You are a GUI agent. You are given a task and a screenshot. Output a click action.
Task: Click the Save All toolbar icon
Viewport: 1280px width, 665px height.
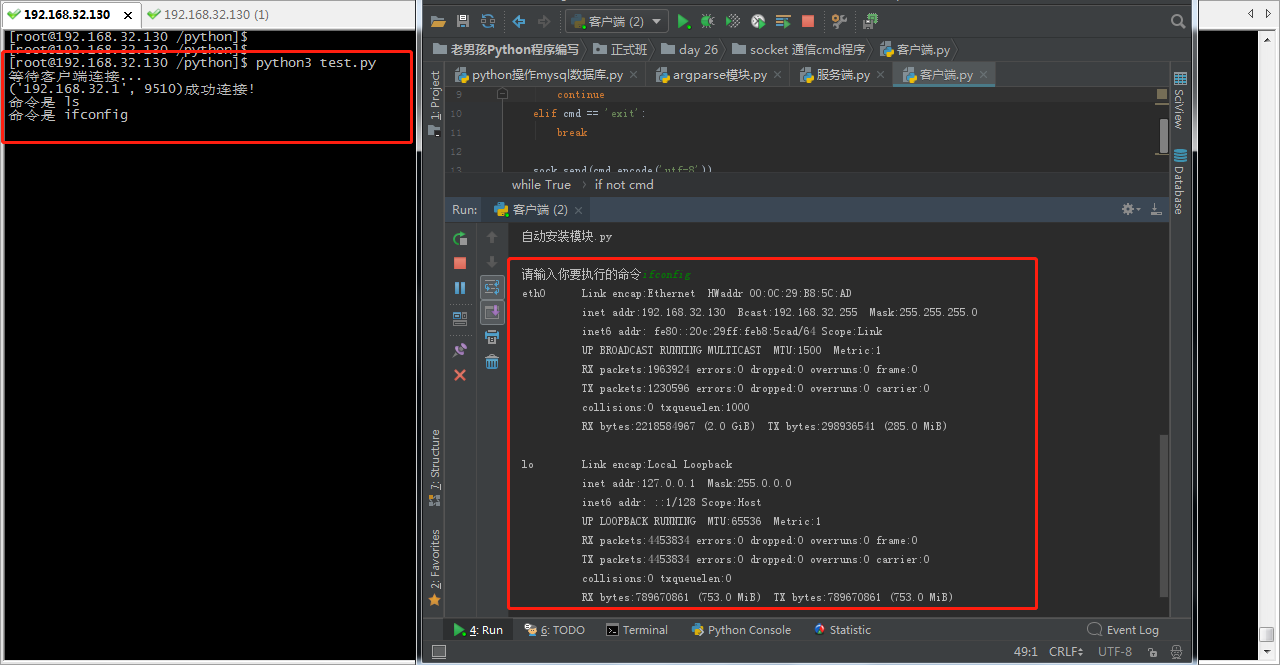pos(462,21)
